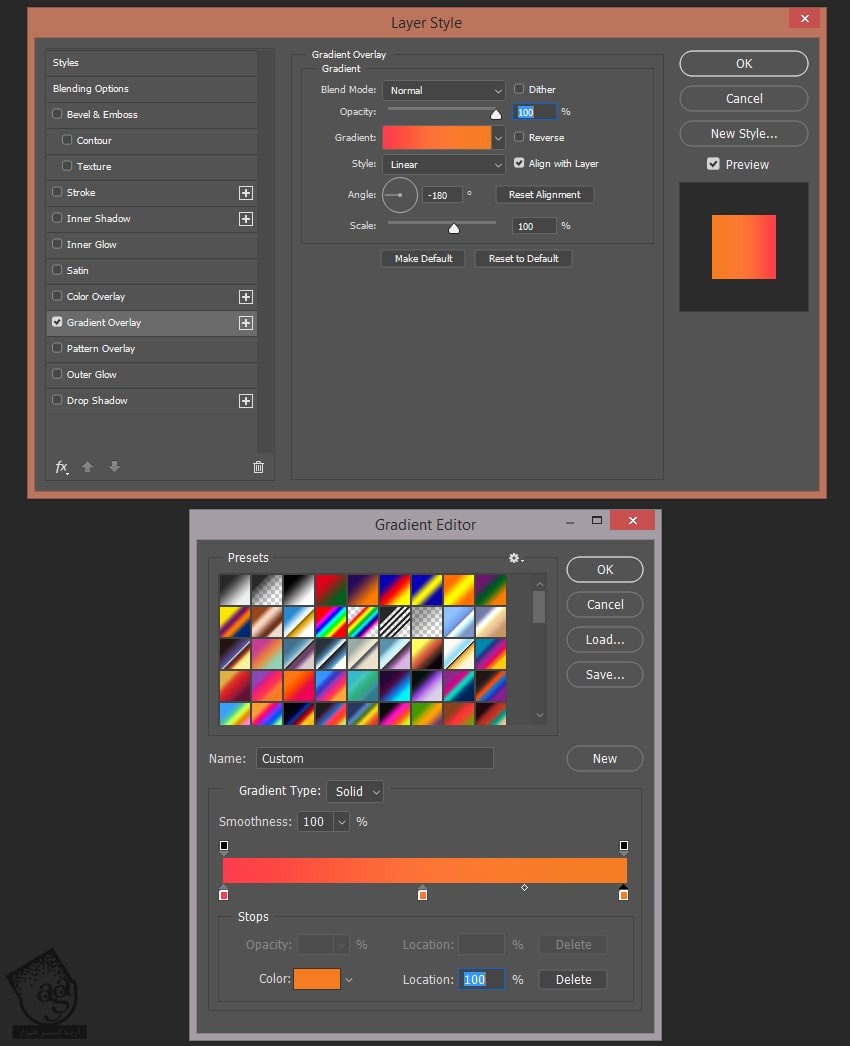Enable the Dither checkbox

519,89
